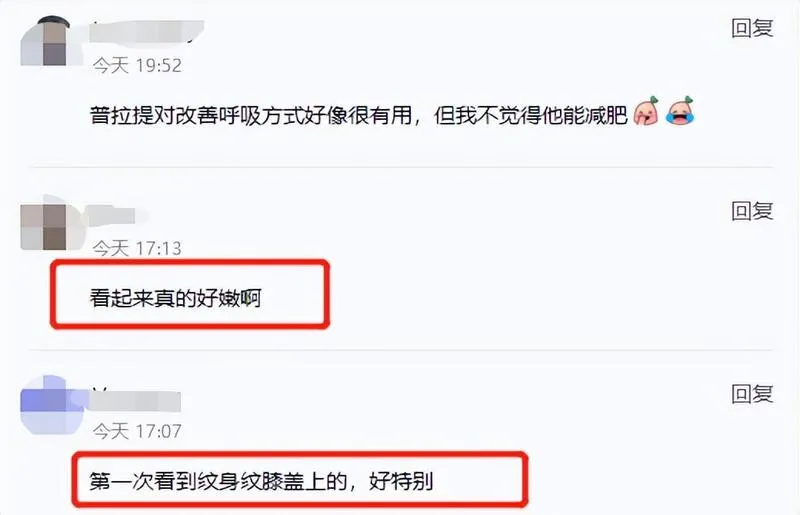
Task: Open the blurred username above 今天 17:07
Action: [x=135, y=401]
